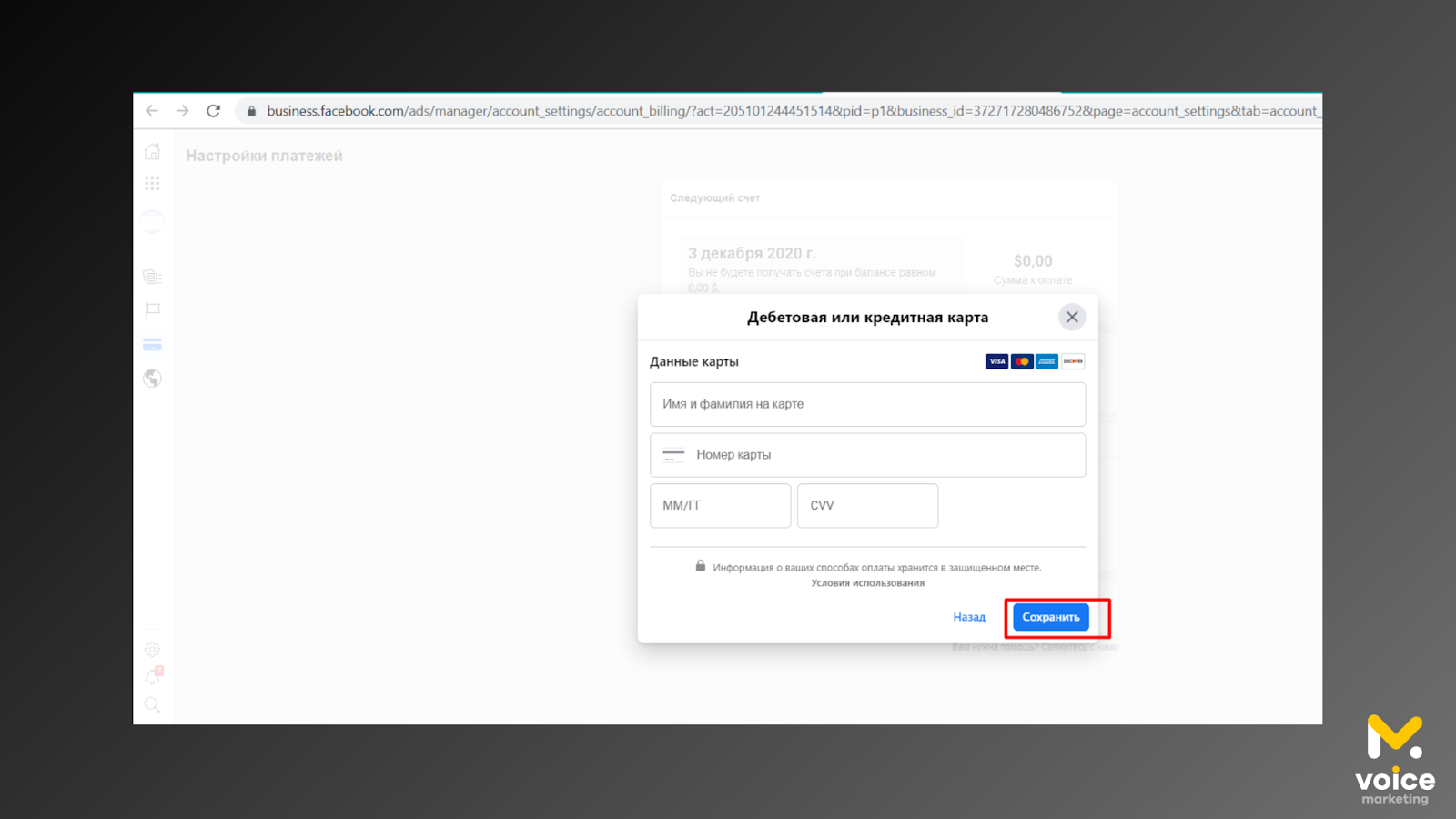Viewport: 1456px width, 819px height.
Task: Click the 'Следующий счет' header text
Action: point(715,197)
